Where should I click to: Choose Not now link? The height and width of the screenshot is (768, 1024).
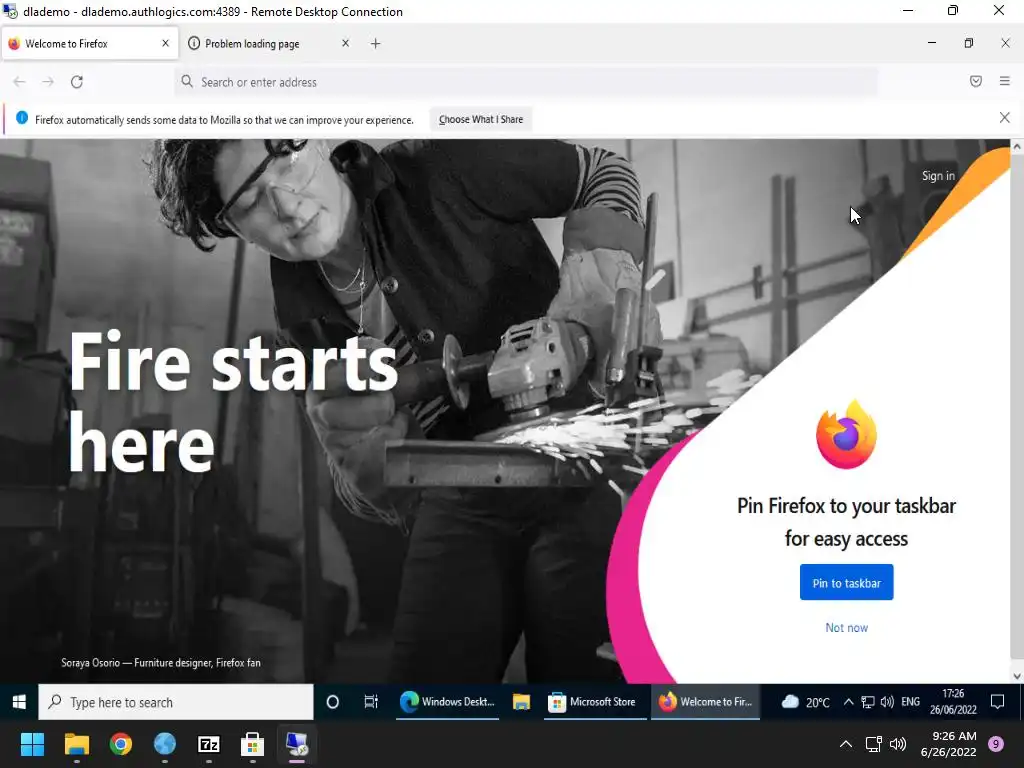(846, 628)
